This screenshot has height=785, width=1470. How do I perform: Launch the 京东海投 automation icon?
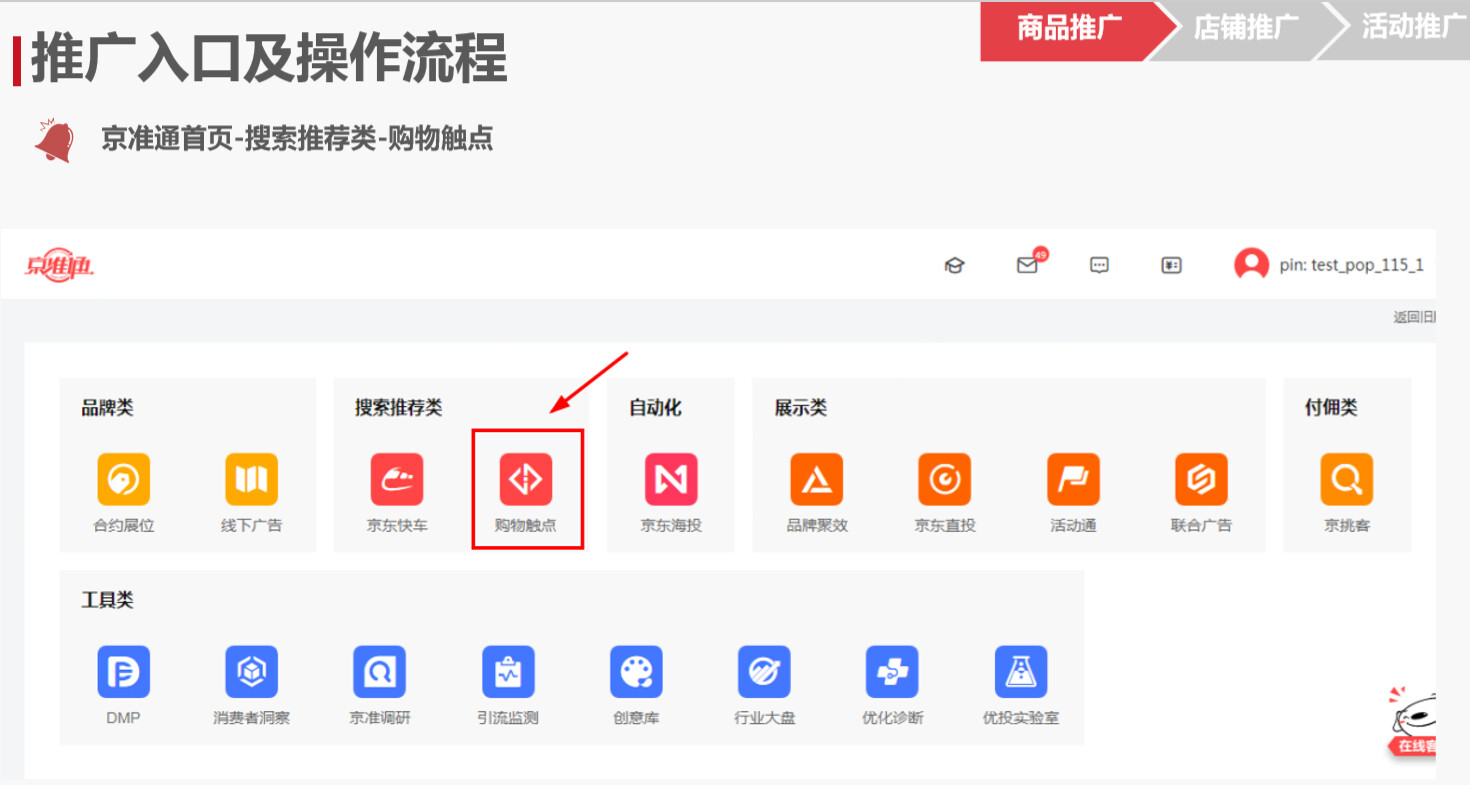click(671, 480)
